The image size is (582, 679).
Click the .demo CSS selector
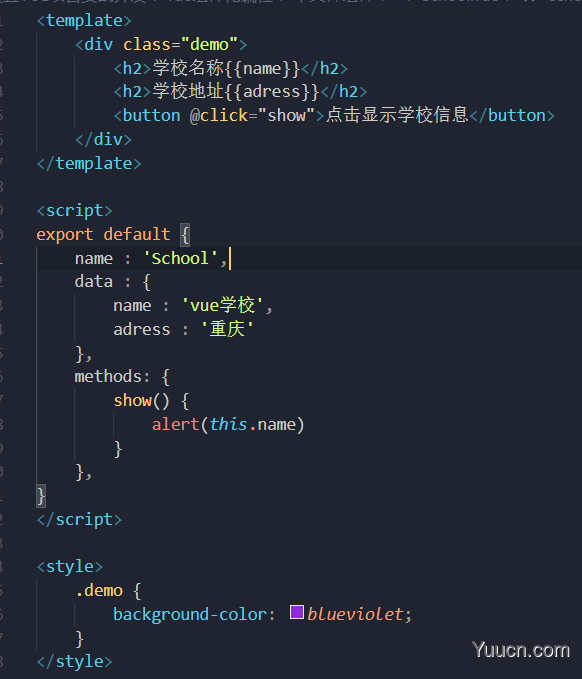[x=99, y=591]
